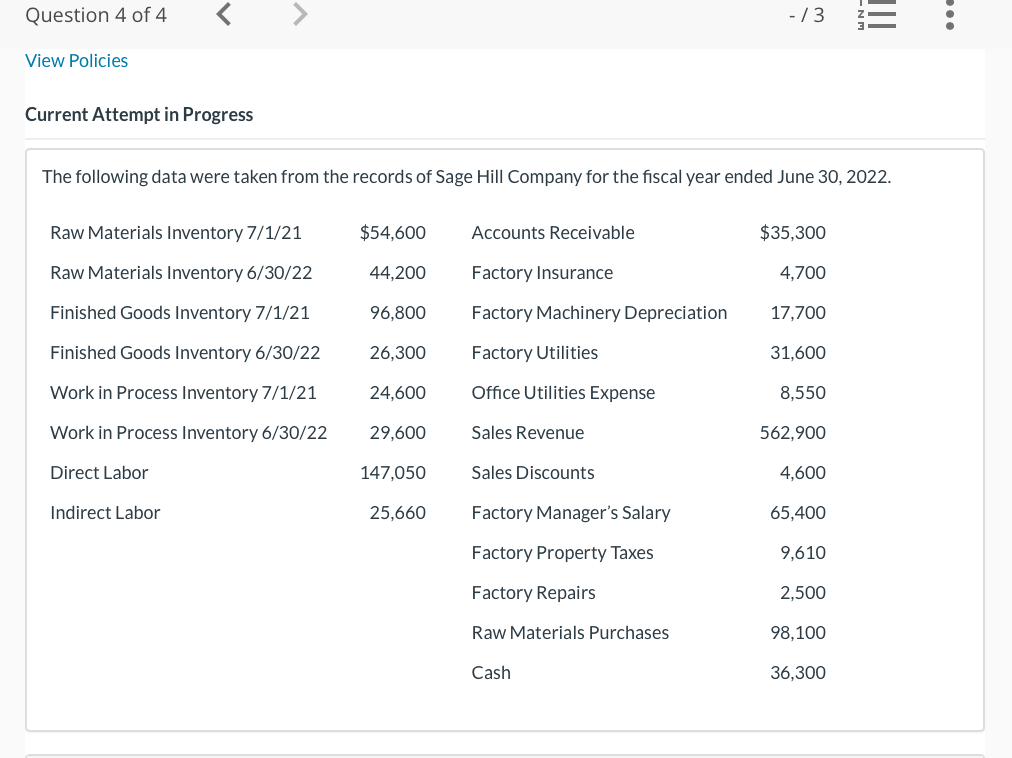The width and height of the screenshot is (1012, 758).
Task: Click the 44,200 value
Action: click(398, 272)
